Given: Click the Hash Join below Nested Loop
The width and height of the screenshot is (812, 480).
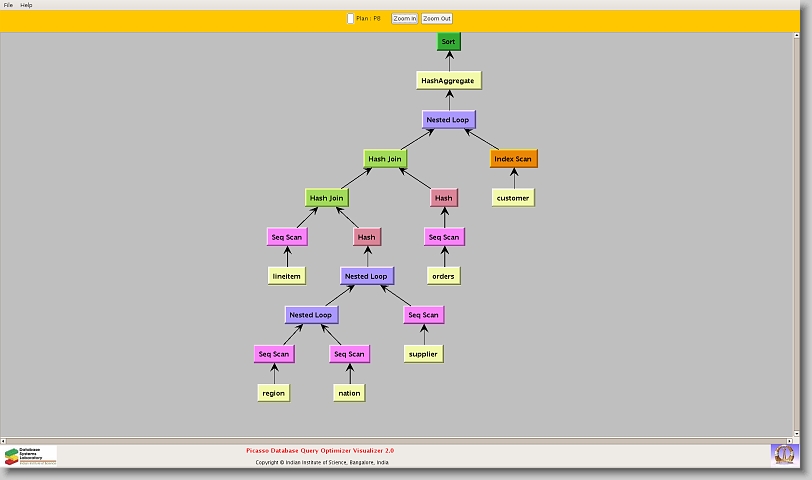Looking at the screenshot, I should coord(389,159).
